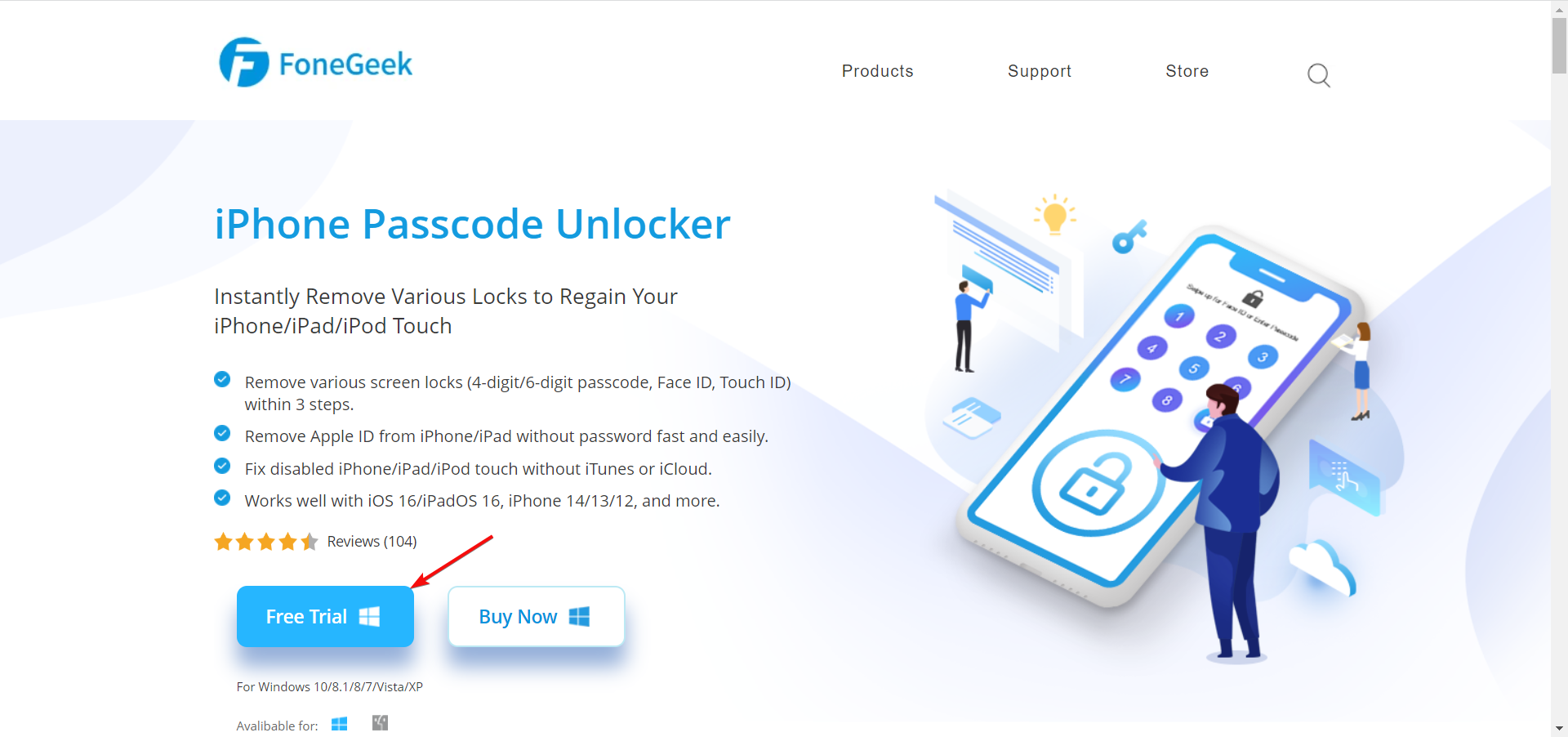Click the FoneGeek logo icon
Viewport: 1568px width, 737px height.
[243, 62]
